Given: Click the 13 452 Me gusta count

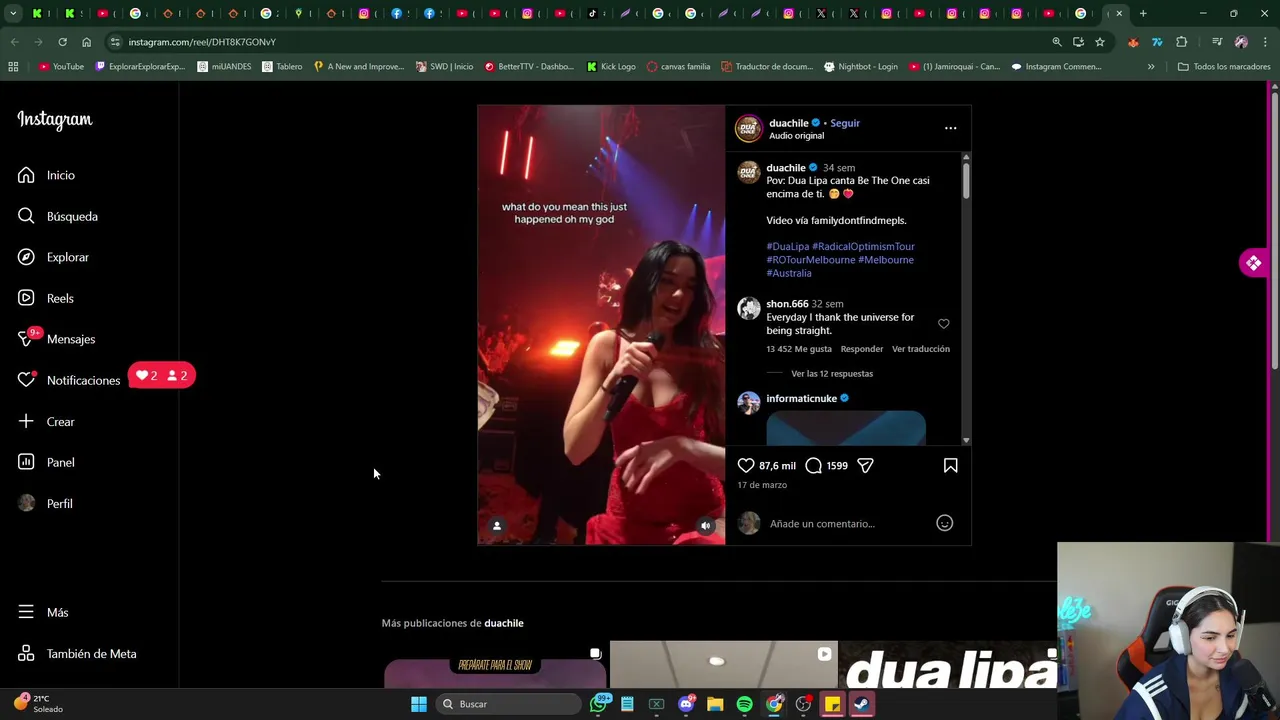Looking at the screenshot, I should tap(799, 349).
